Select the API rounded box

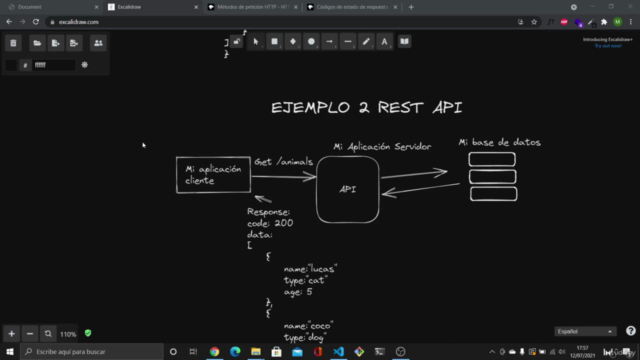click(x=348, y=189)
